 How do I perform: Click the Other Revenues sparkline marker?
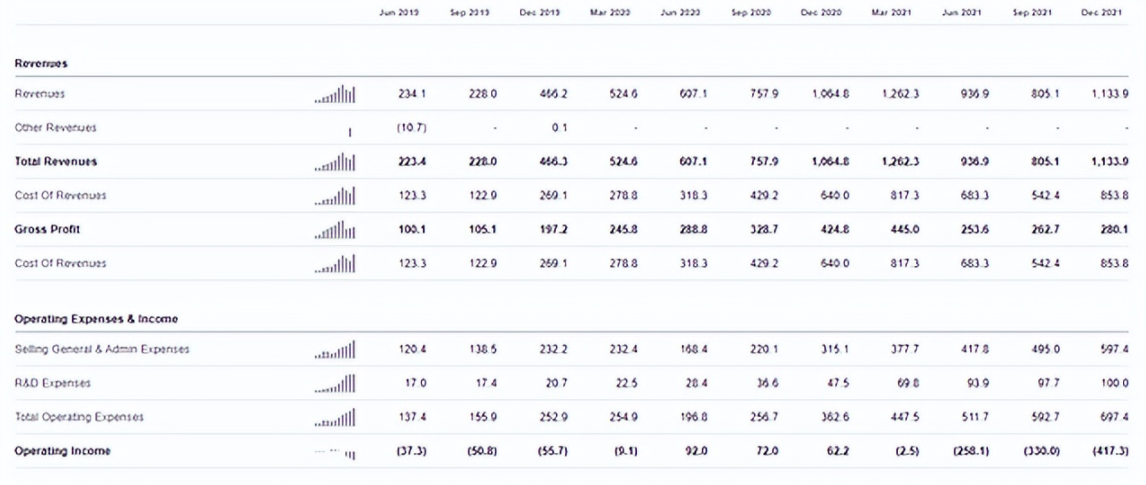350,130
